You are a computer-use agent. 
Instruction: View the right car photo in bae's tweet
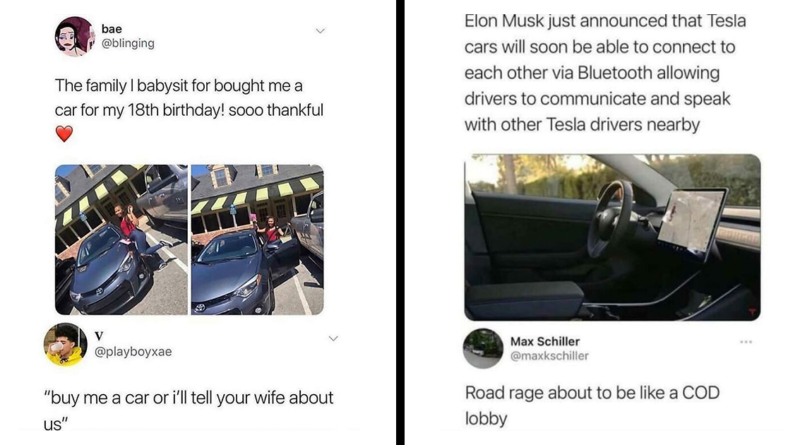click(x=257, y=239)
